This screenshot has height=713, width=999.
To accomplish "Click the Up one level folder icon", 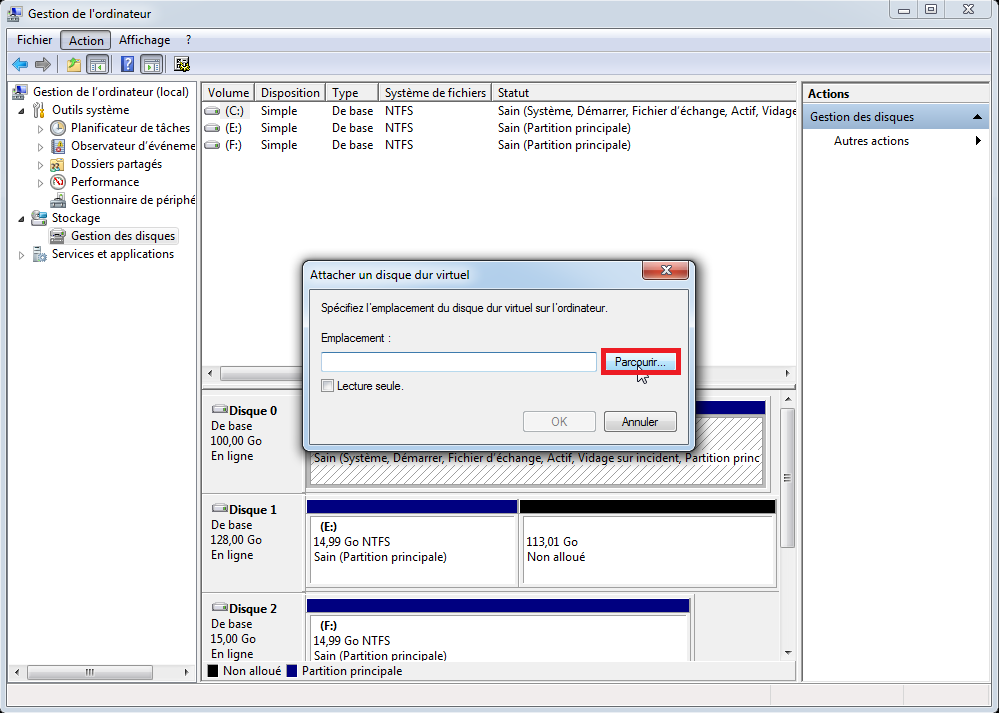I will click(74, 64).
